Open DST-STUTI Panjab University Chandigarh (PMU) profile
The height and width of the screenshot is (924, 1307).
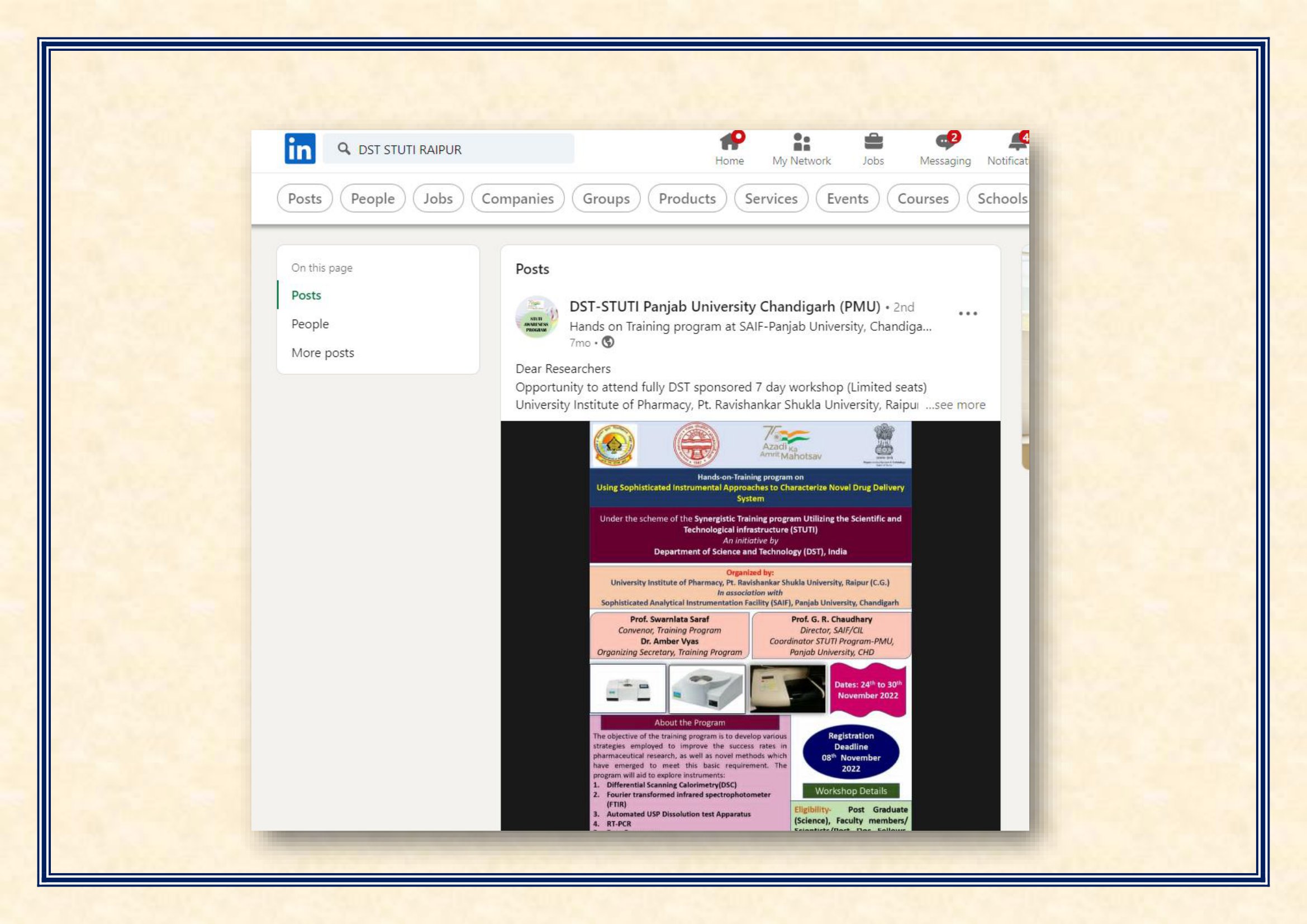(725, 307)
